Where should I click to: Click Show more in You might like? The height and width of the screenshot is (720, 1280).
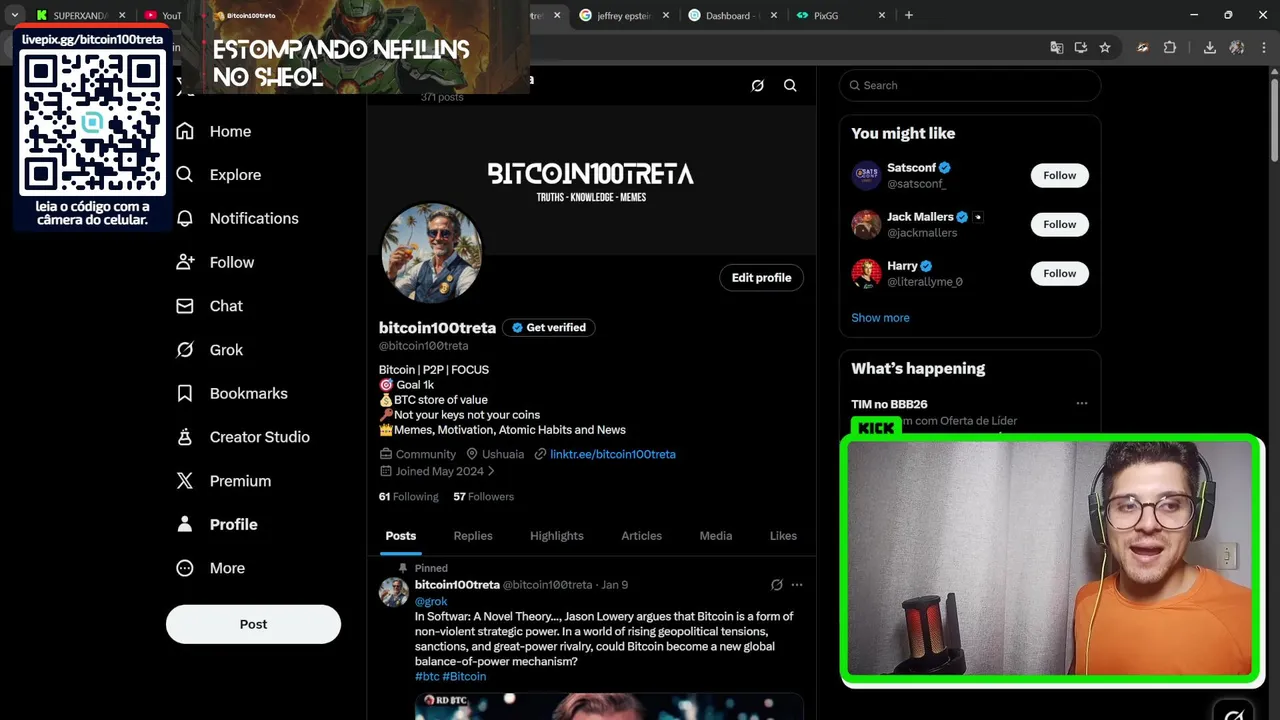click(x=880, y=318)
